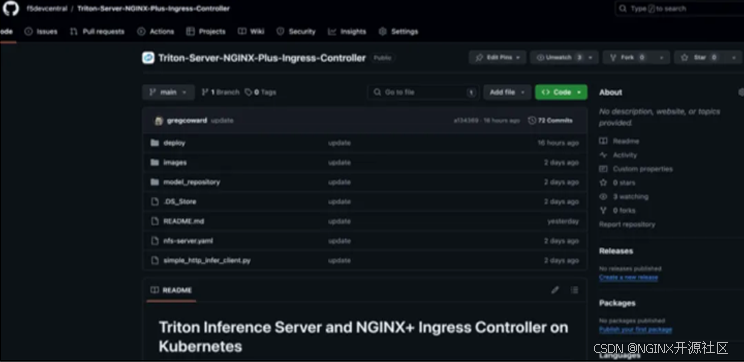The image size is (744, 362).
Task: Open the main branch dropdown
Action: 168,92
